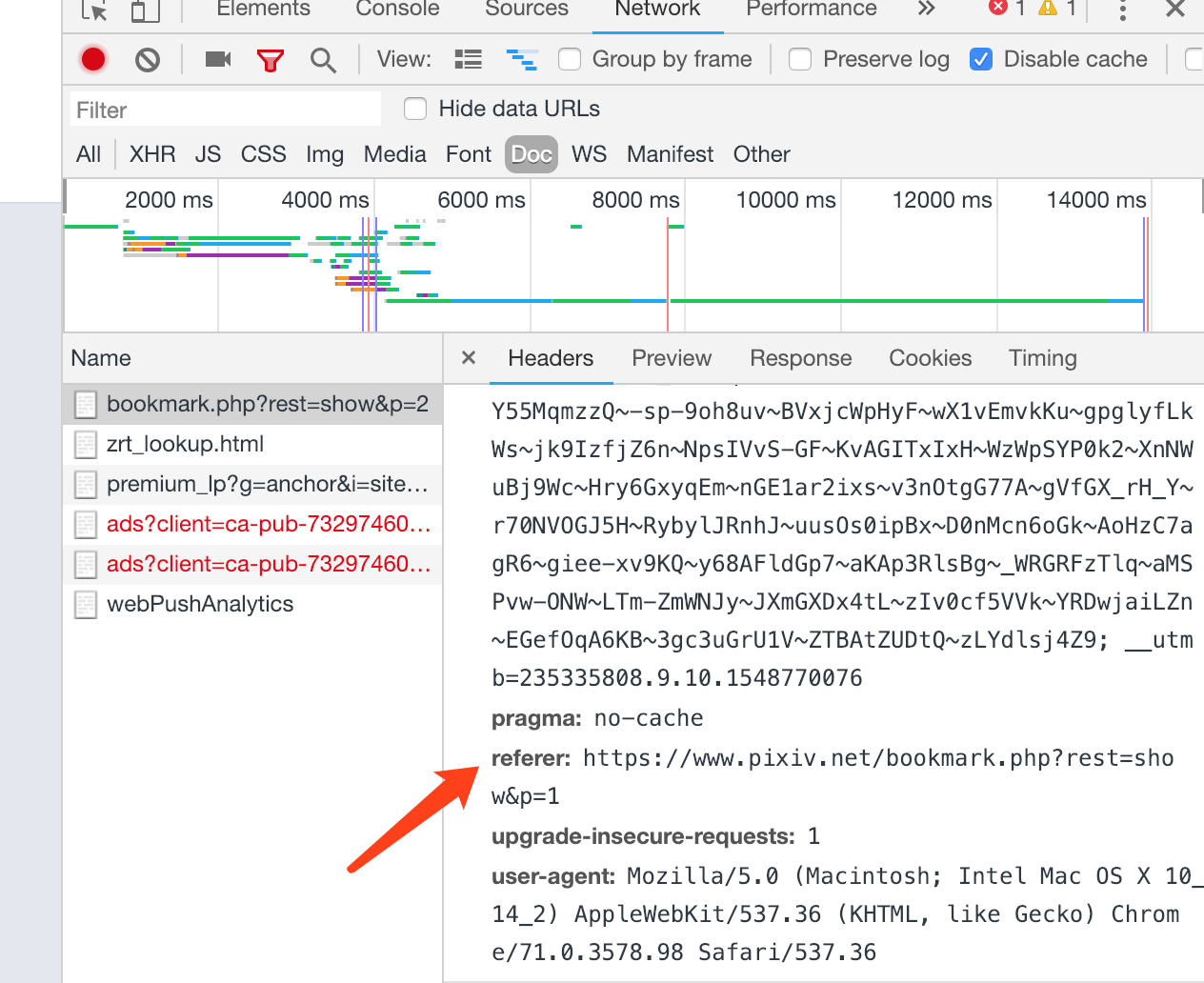
Task: Toggle the red filter funnel icon
Action: point(271,61)
